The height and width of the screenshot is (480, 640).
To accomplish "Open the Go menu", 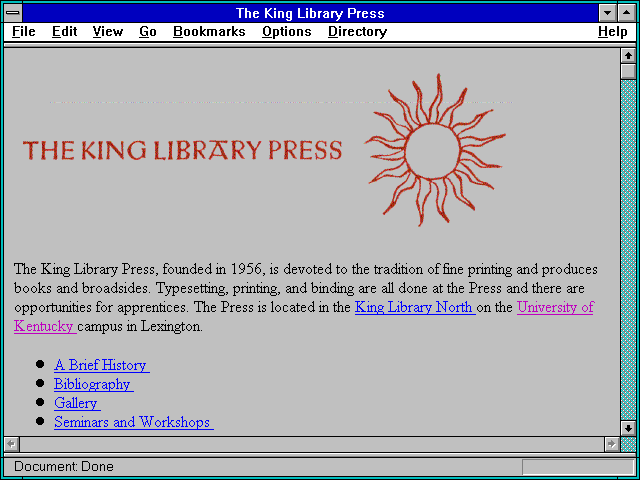I will (148, 32).
